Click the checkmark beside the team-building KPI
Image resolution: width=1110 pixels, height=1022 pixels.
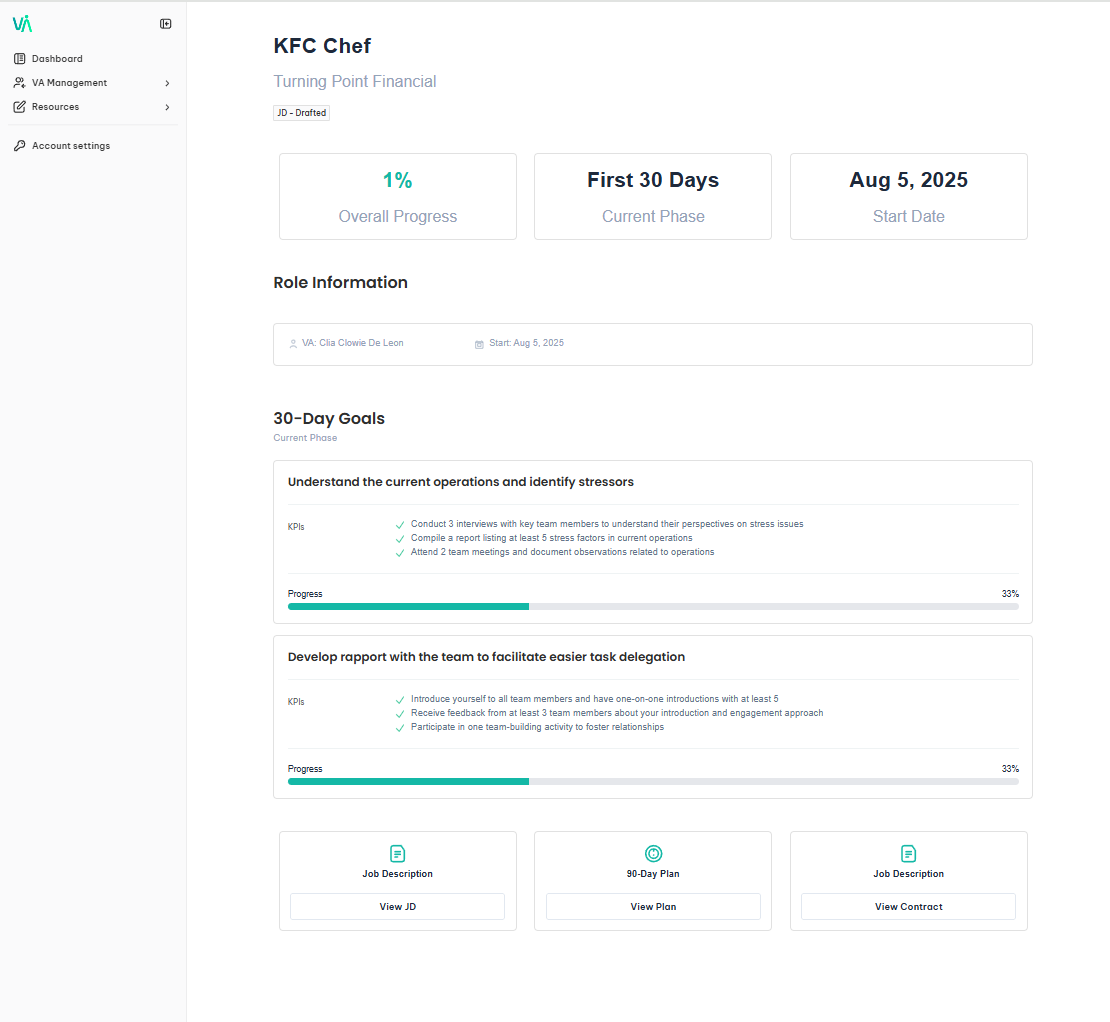[399, 727]
